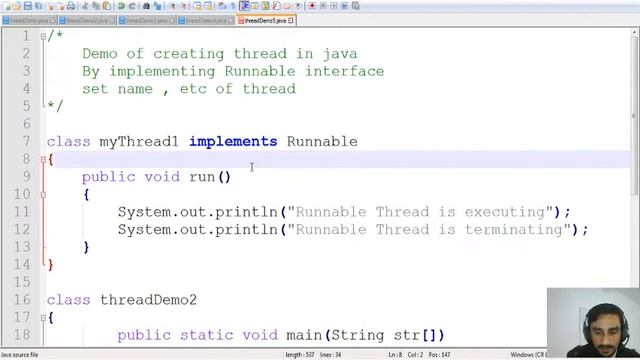Toggle the Function List panel icon

(x=276, y=6)
